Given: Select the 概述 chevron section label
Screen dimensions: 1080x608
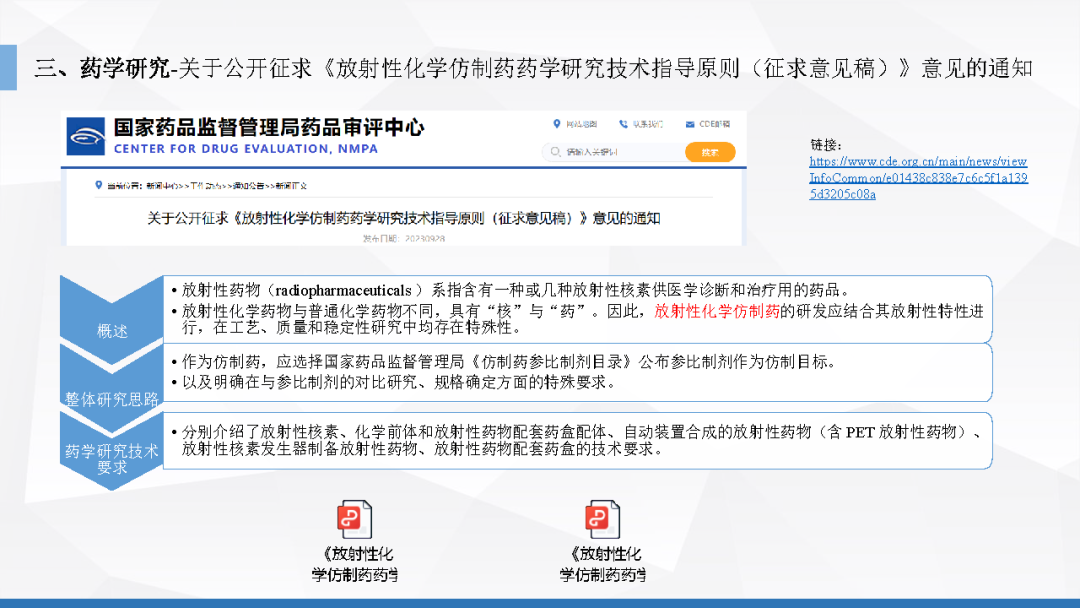Looking at the screenshot, I should click(112, 331).
